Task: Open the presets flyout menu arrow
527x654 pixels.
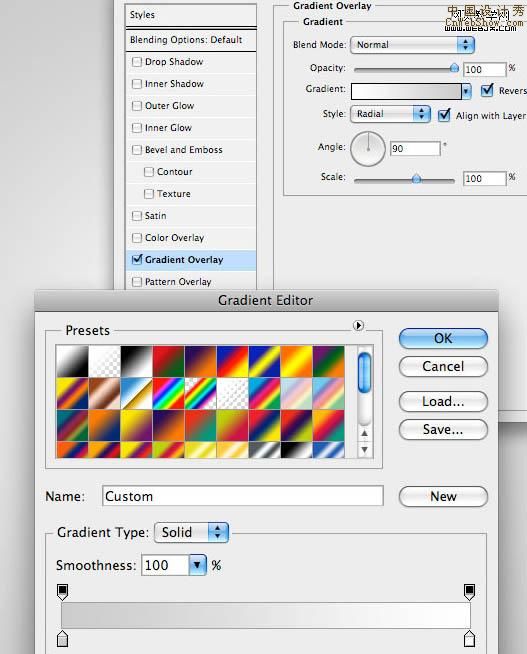Action: click(x=358, y=325)
